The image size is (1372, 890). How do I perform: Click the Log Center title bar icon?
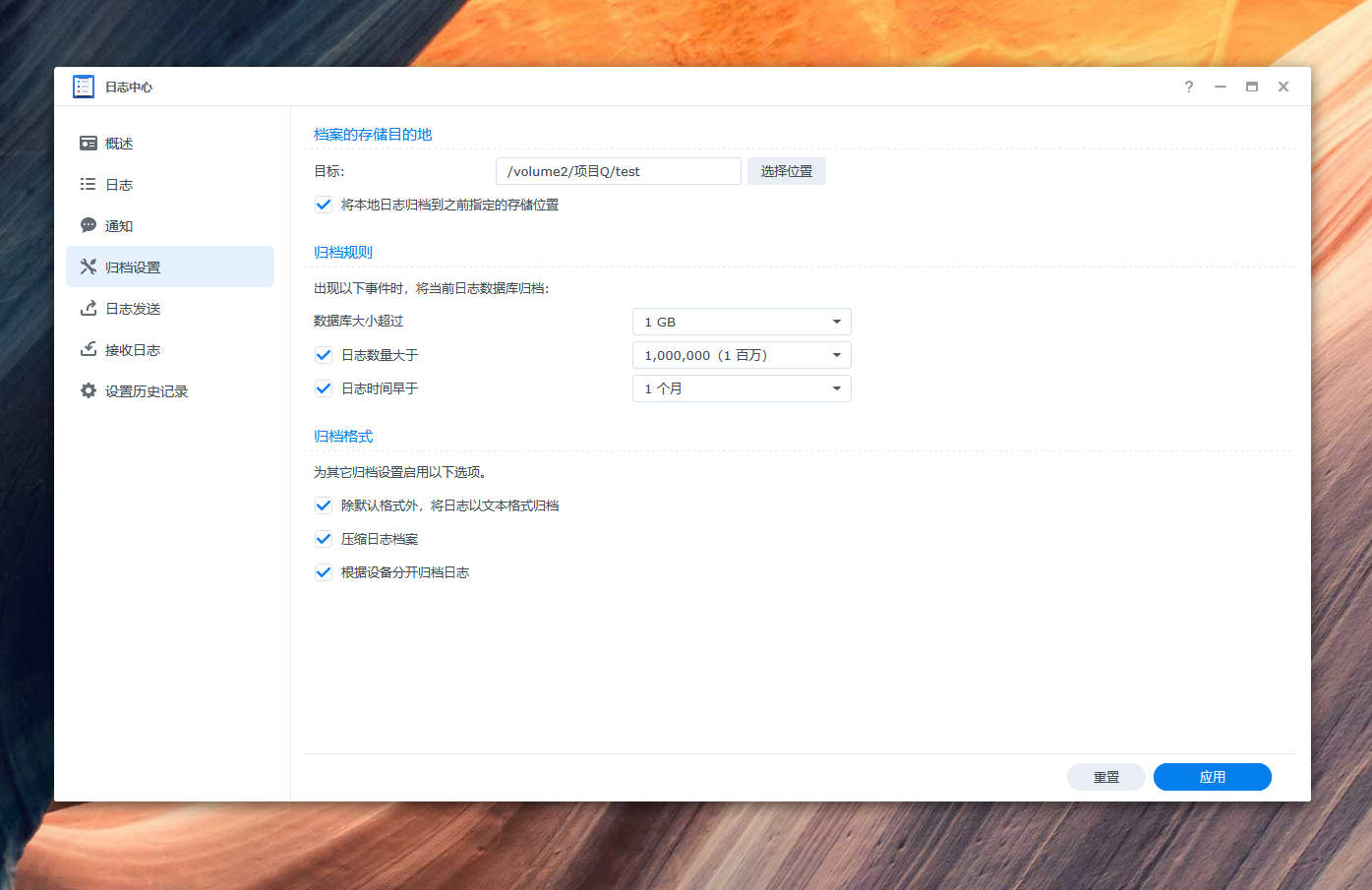tap(84, 86)
